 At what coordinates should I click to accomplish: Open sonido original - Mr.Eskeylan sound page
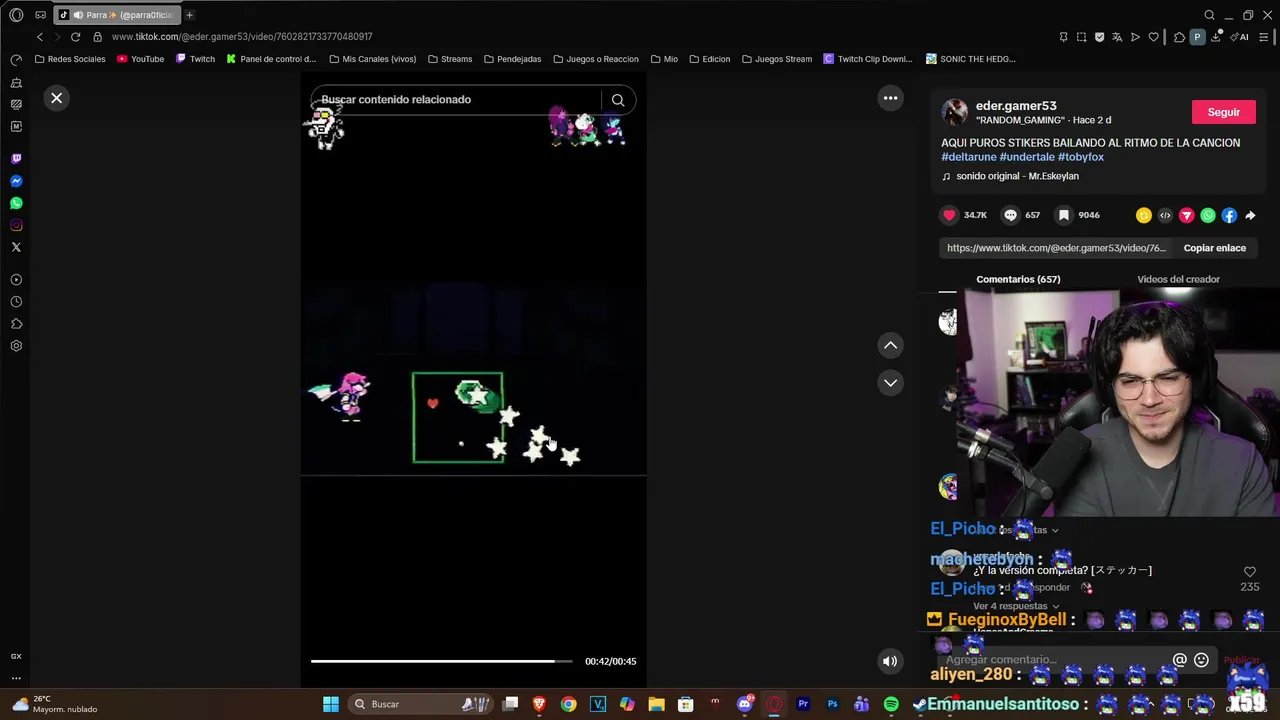coord(1017,176)
